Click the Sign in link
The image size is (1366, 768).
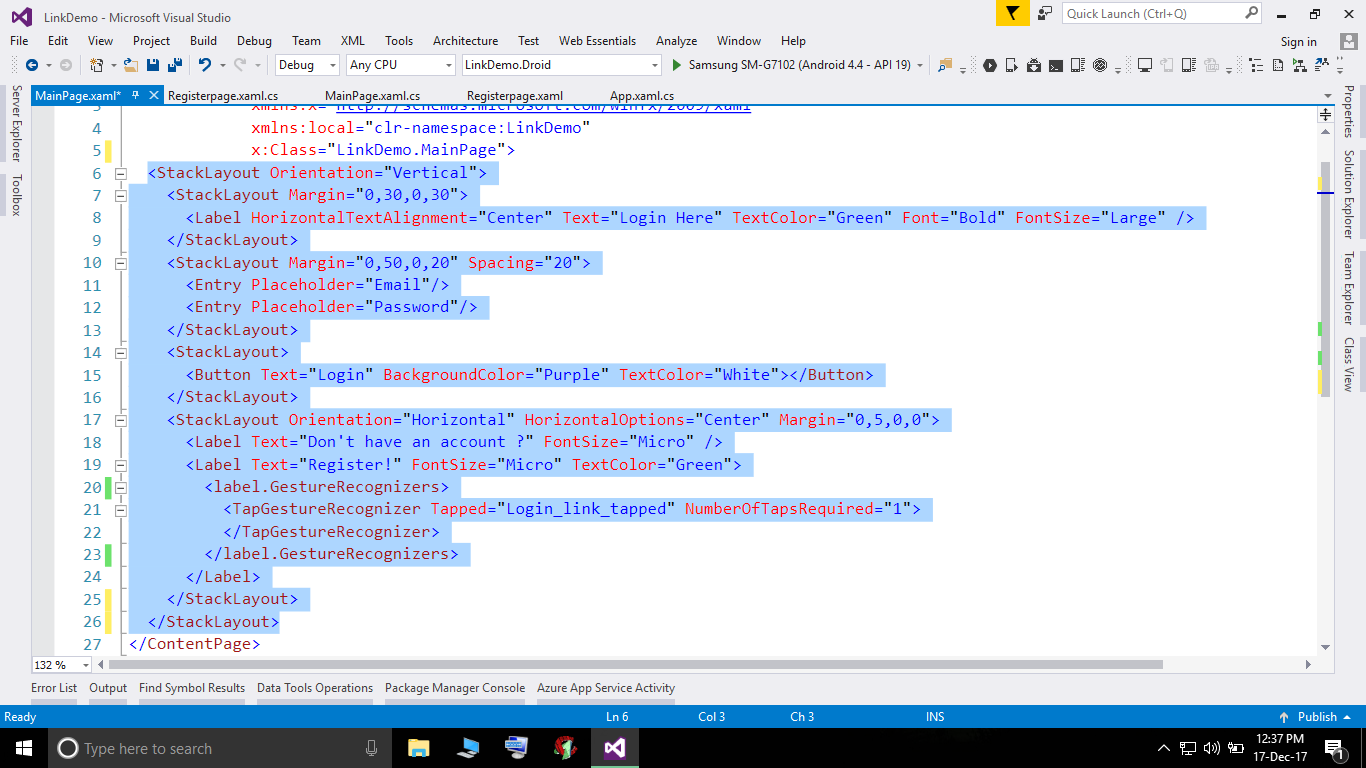click(x=1299, y=41)
